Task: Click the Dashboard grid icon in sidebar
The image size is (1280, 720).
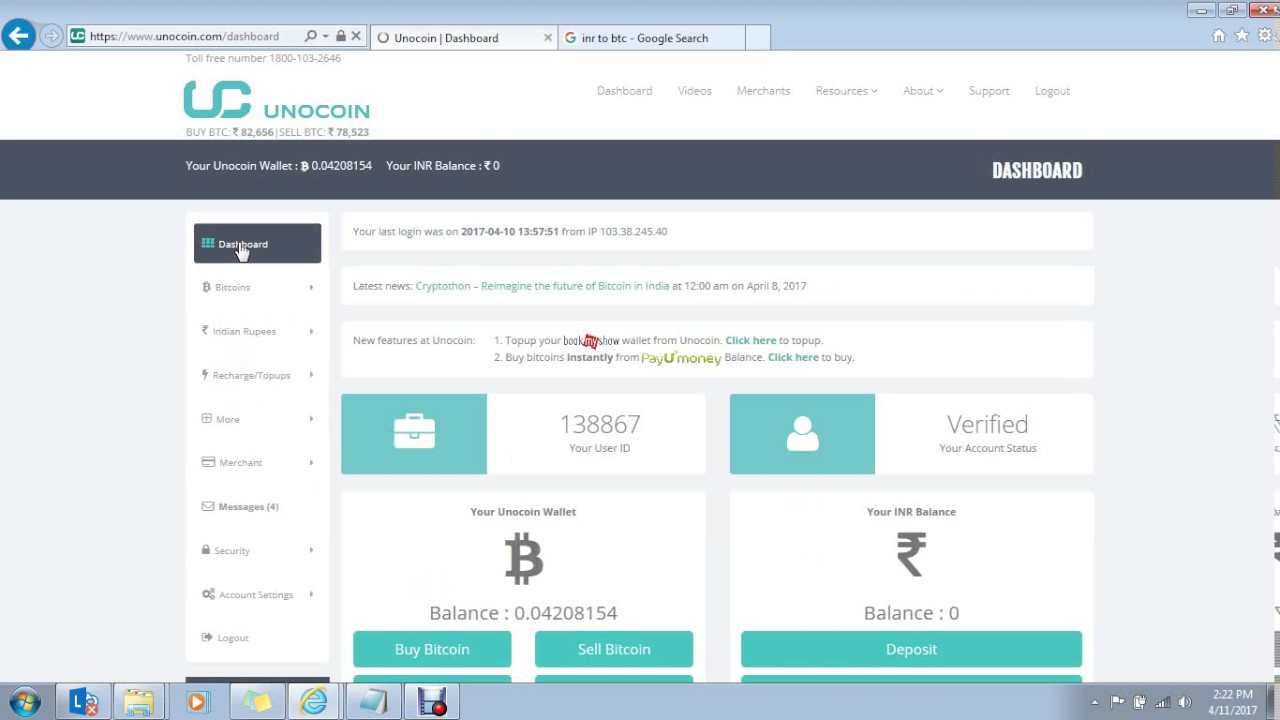Action: (x=208, y=243)
